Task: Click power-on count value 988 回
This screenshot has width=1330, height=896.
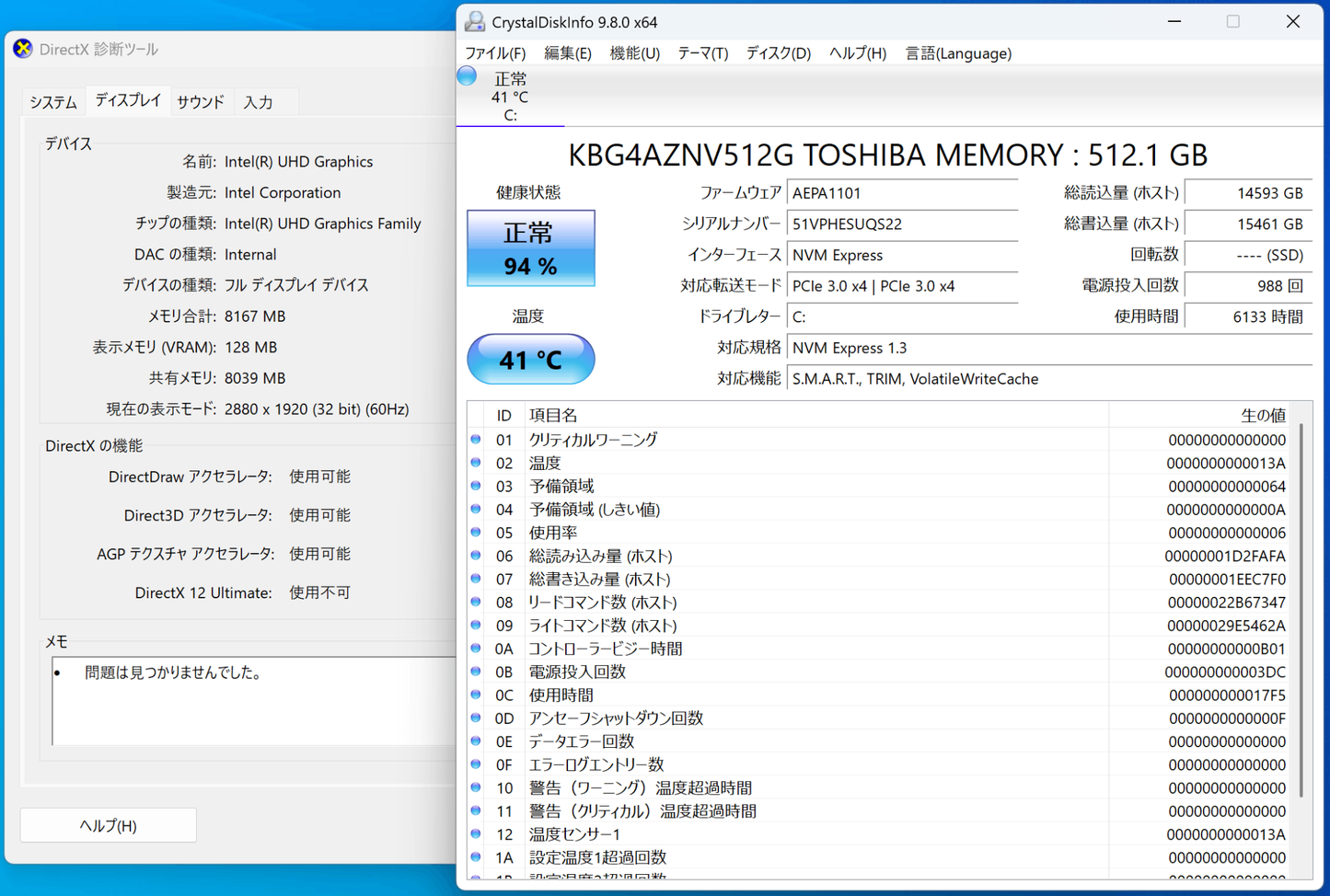Action: click(x=1248, y=286)
